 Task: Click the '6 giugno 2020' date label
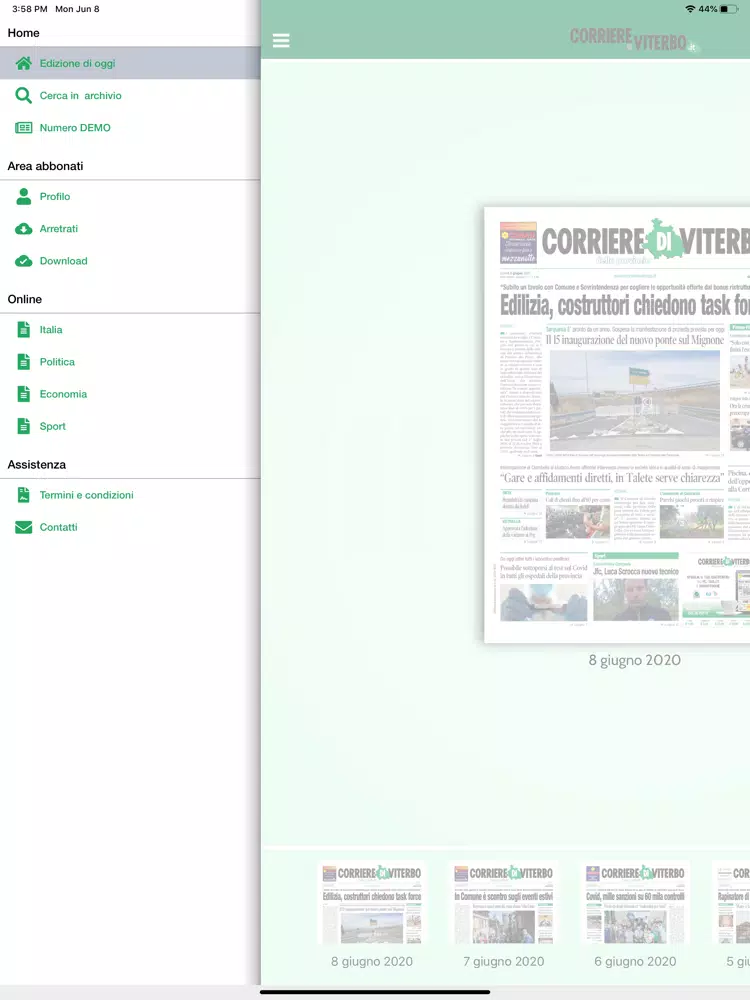635,961
